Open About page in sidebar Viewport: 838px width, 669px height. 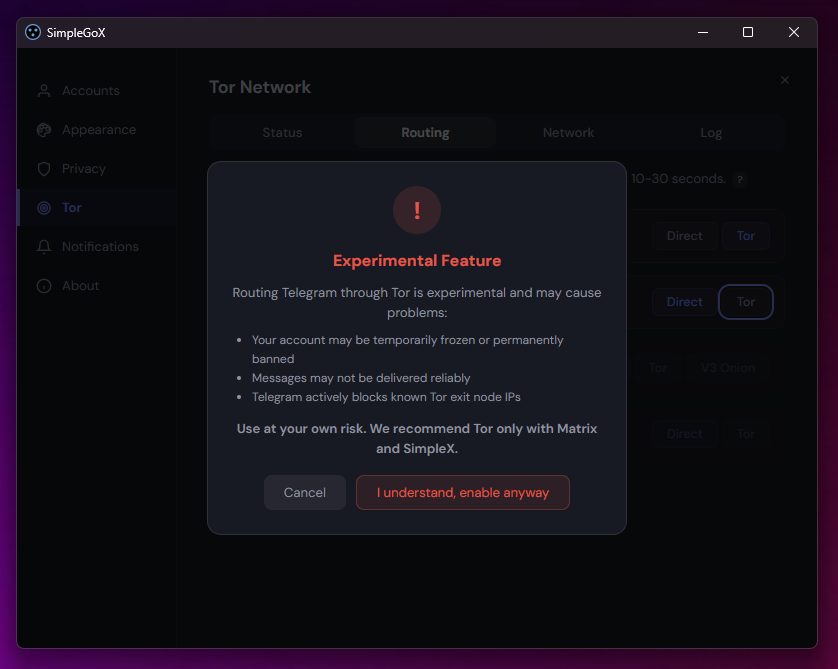point(96,286)
